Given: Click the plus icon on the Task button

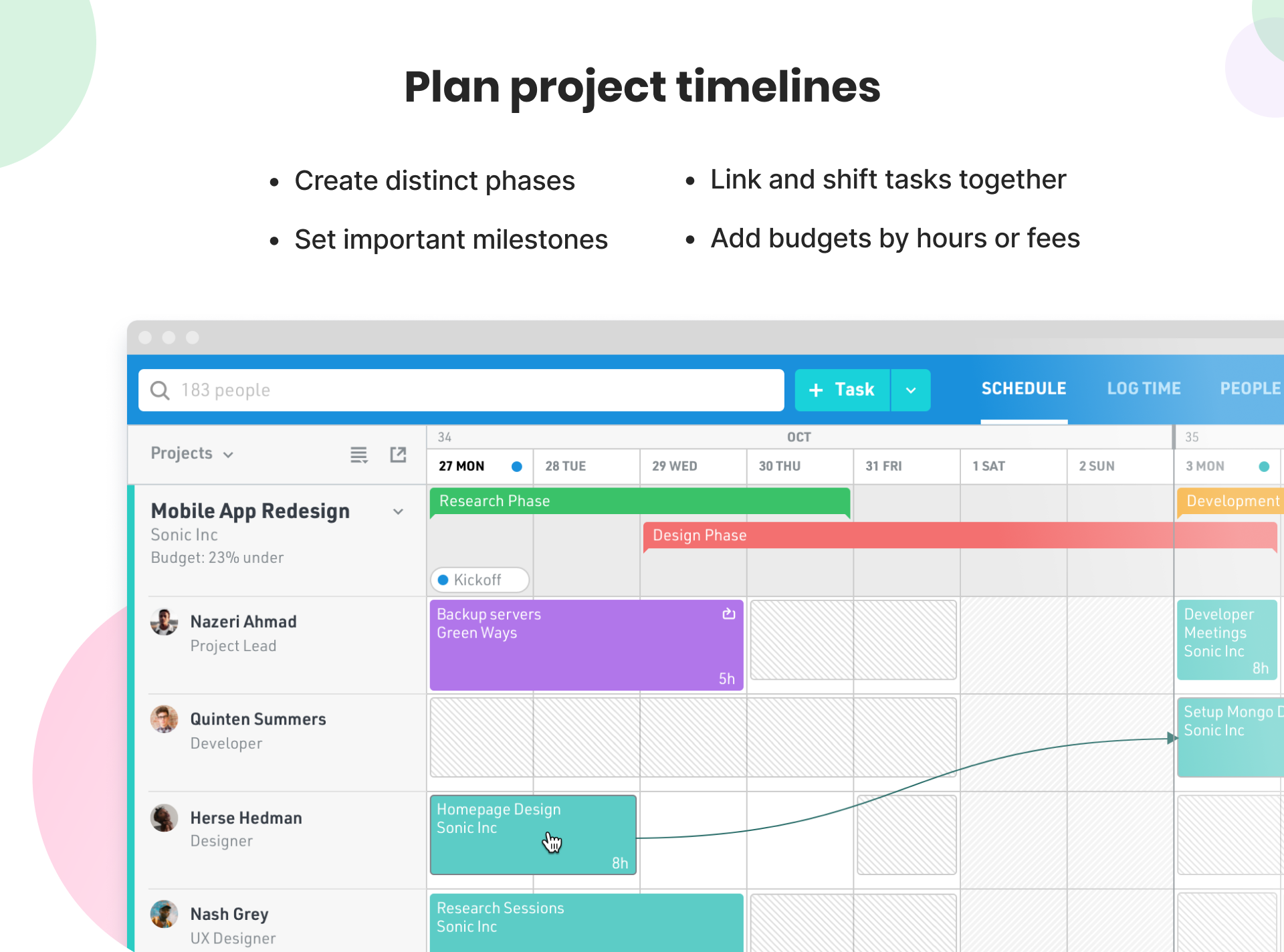Looking at the screenshot, I should (816, 390).
